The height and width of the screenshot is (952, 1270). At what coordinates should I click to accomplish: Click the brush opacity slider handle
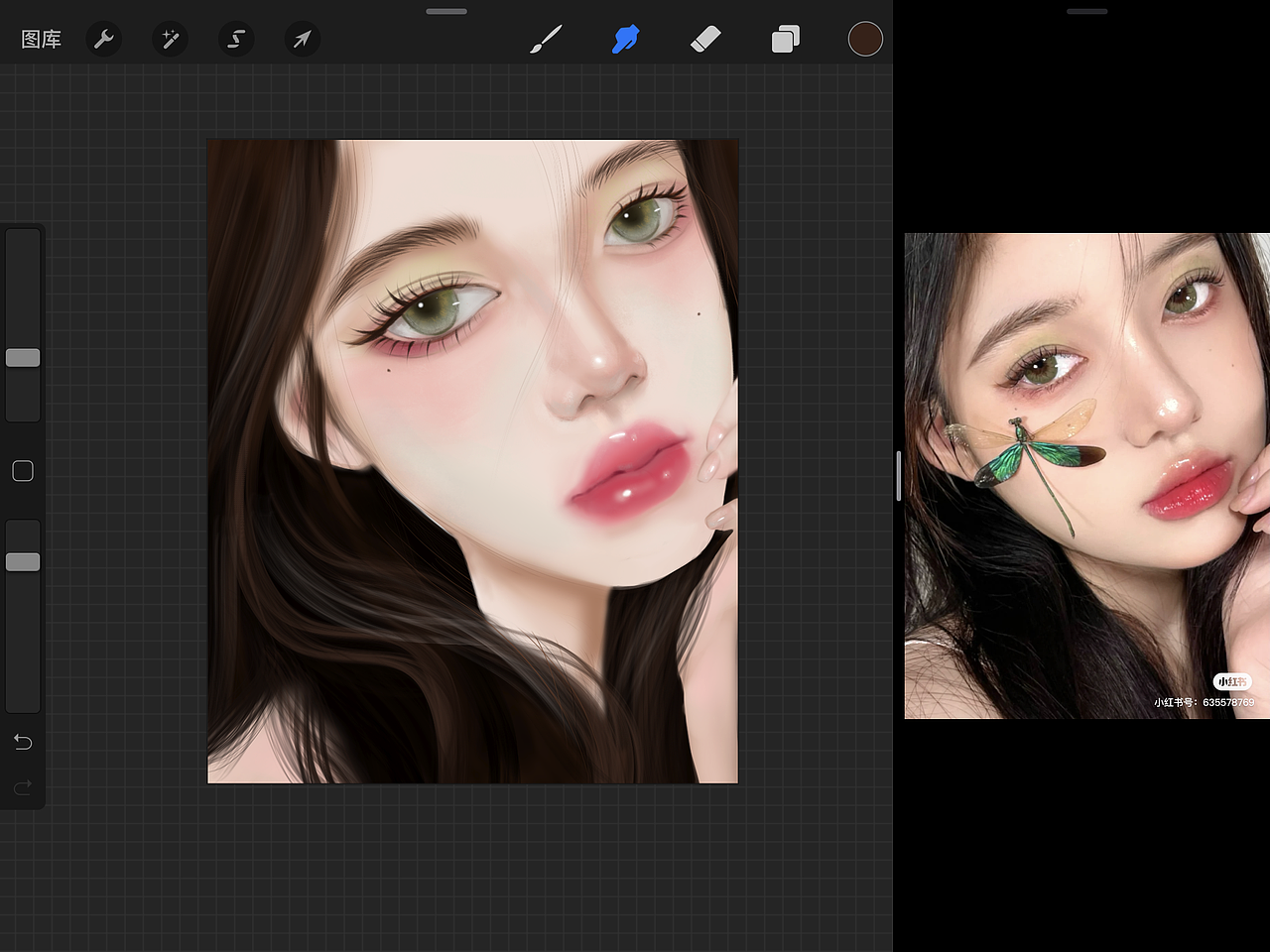23,562
